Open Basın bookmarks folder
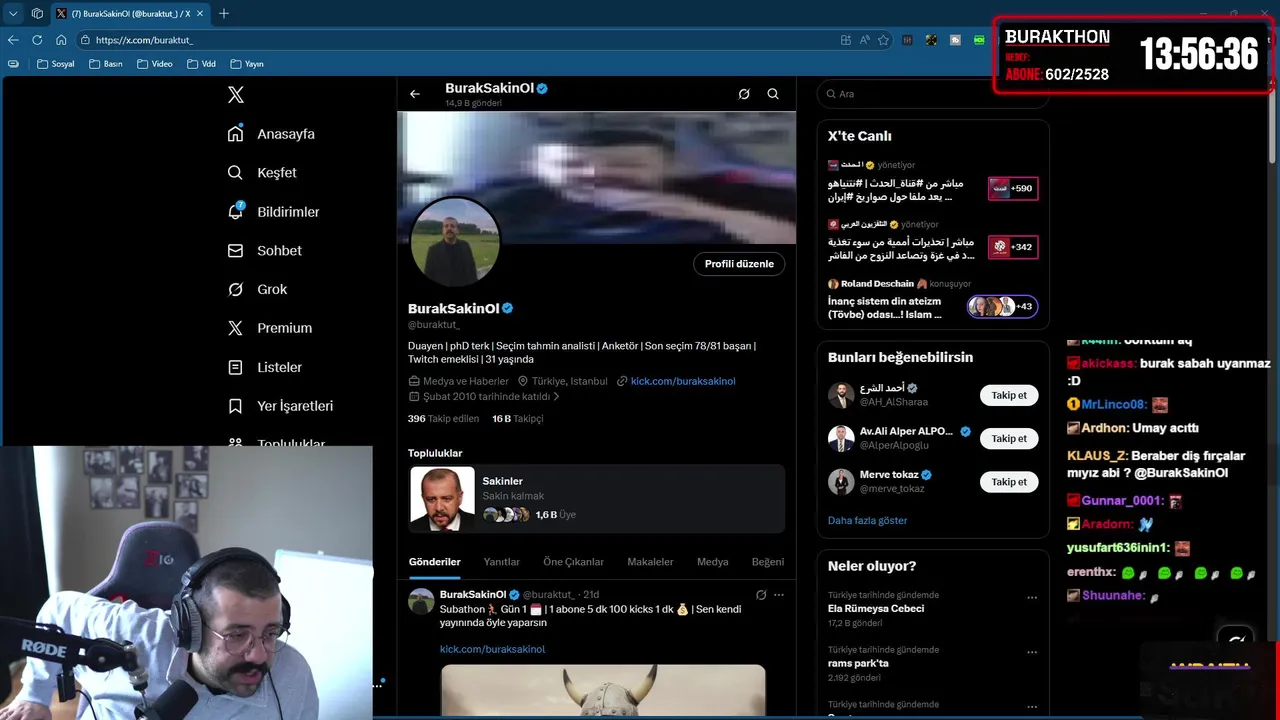 coord(106,64)
